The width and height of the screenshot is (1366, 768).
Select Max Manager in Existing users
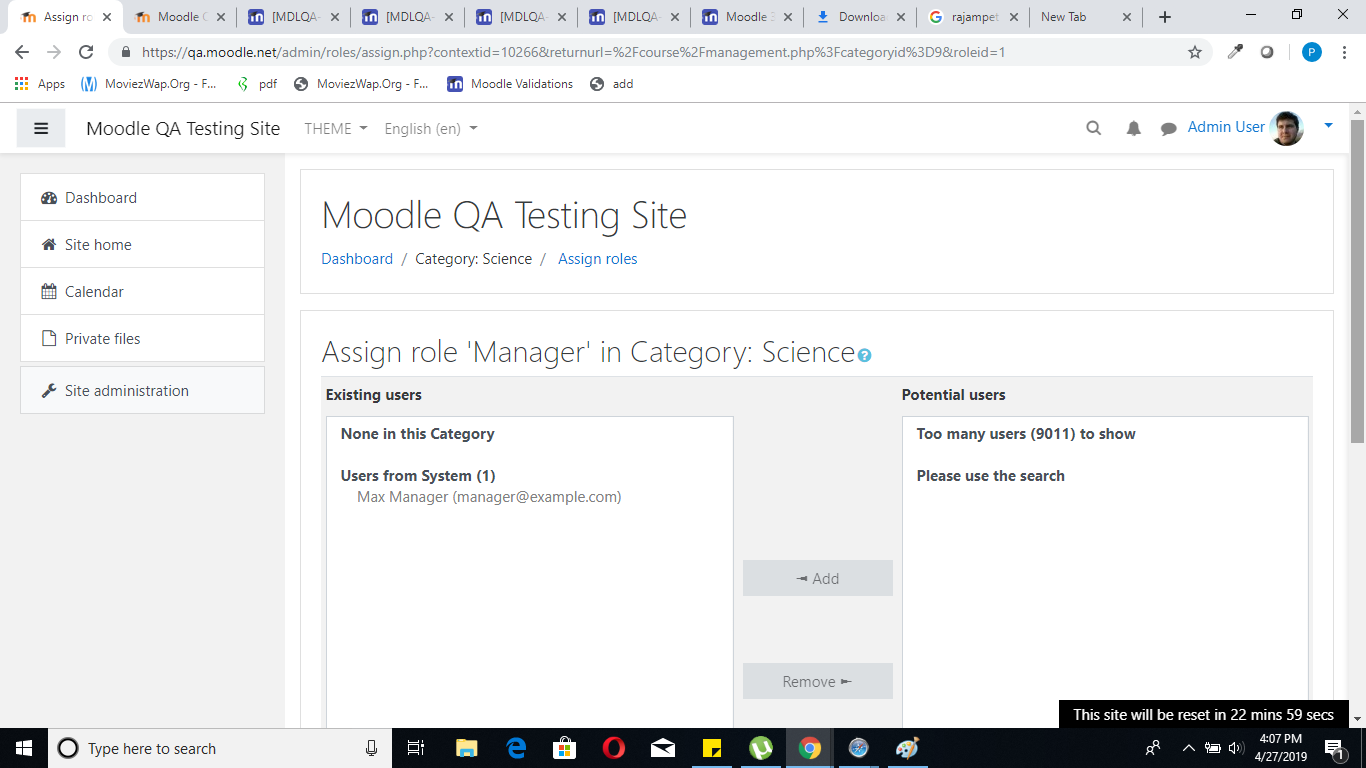489,496
